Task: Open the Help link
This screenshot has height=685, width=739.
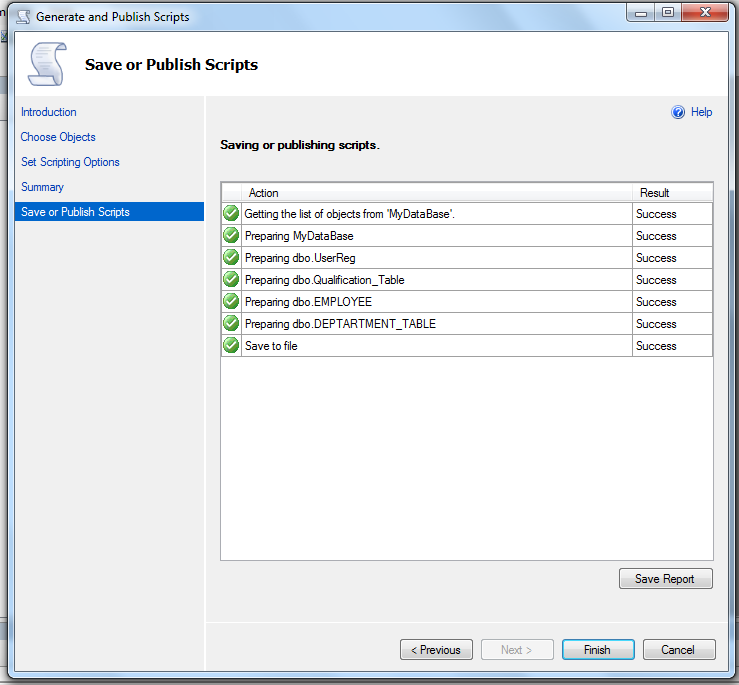Action: coord(701,112)
